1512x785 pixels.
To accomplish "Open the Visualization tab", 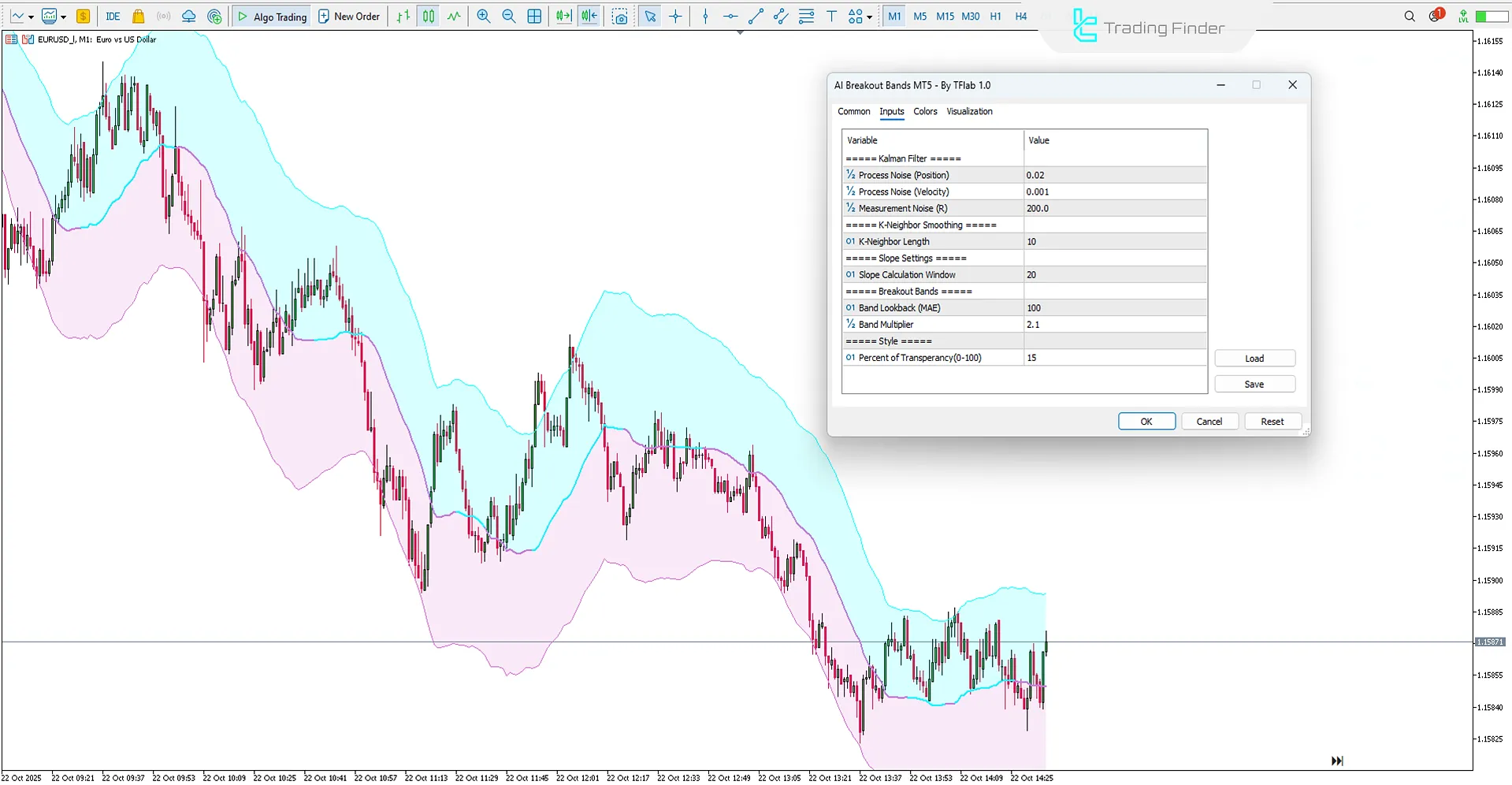I will [969, 111].
